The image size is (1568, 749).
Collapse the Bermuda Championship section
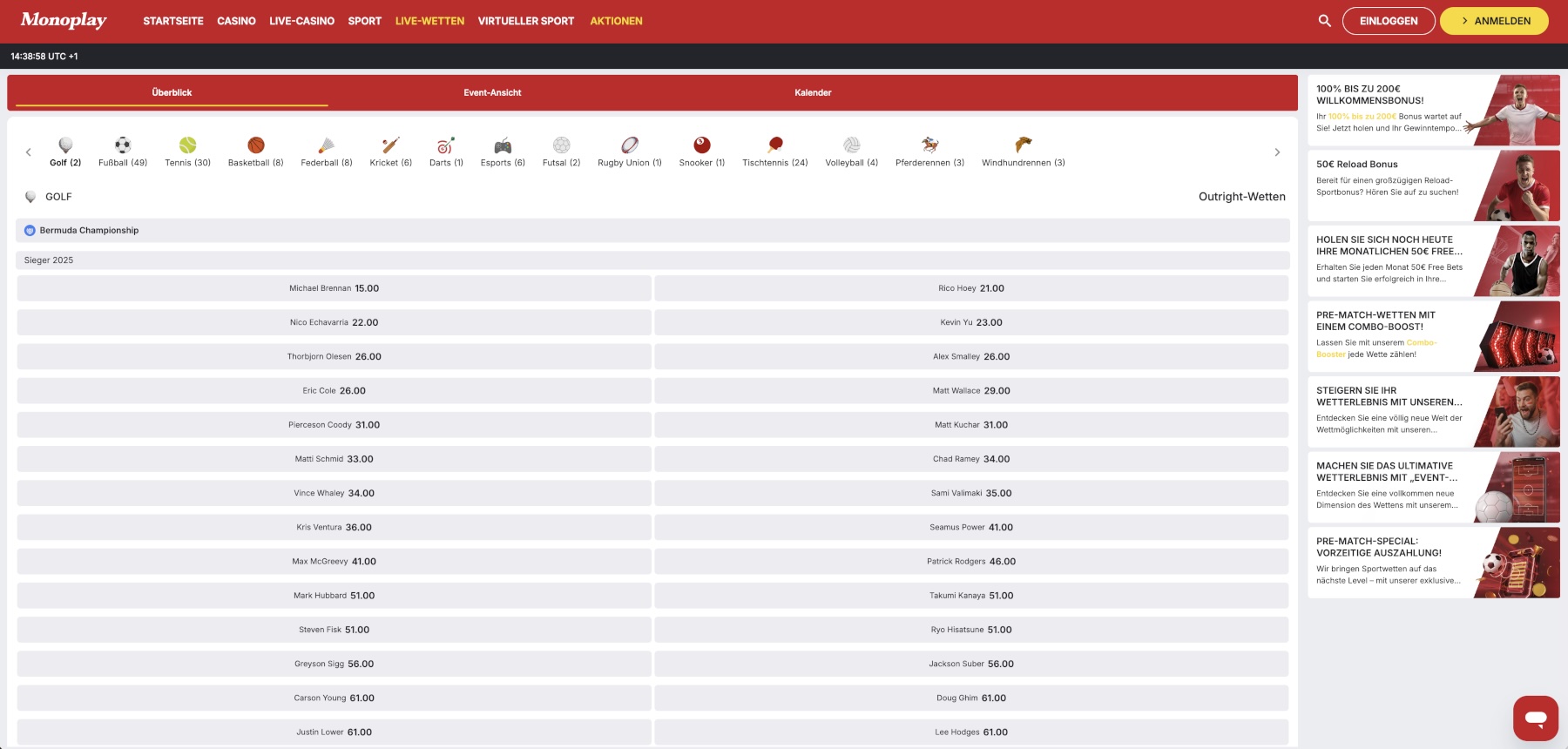(x=652, y=231)
